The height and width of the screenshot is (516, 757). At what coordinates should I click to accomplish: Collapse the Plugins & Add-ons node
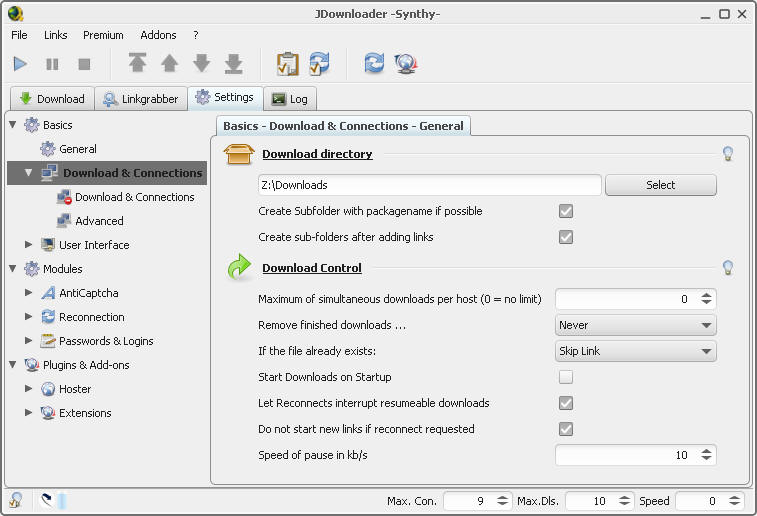tap(13, 364)
